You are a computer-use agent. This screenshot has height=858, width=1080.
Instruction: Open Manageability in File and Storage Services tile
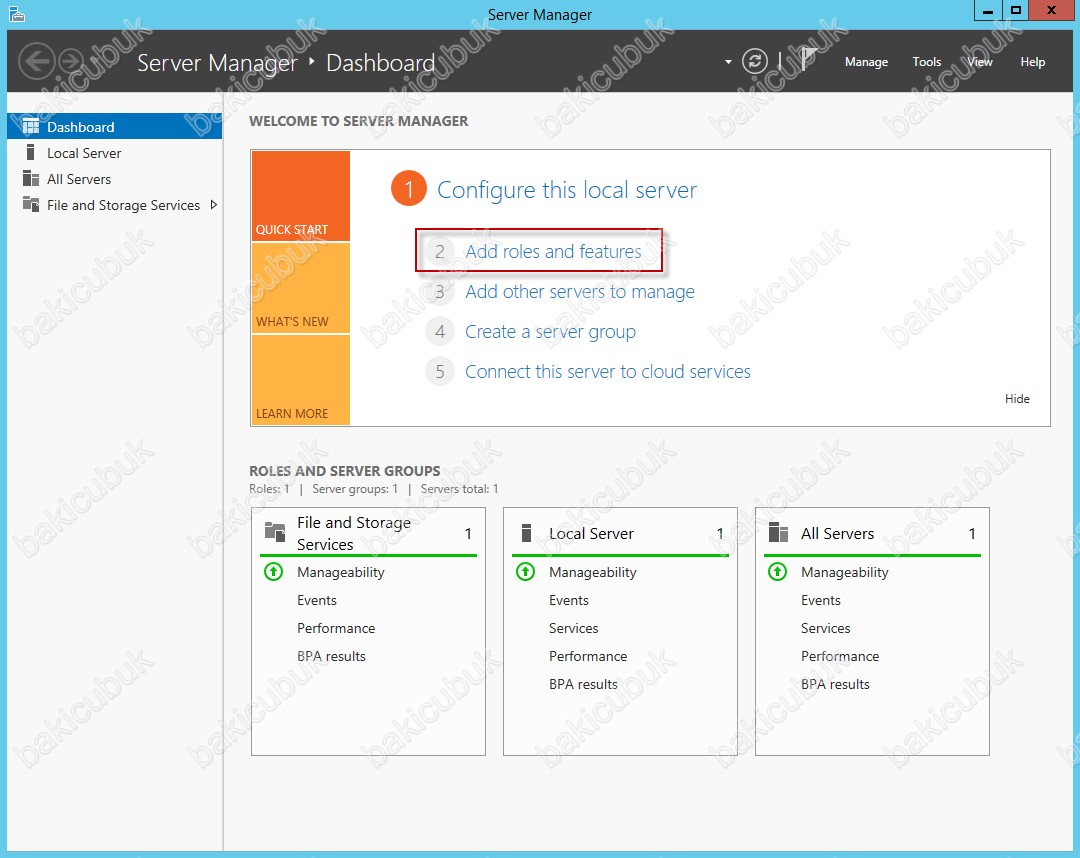341,572
